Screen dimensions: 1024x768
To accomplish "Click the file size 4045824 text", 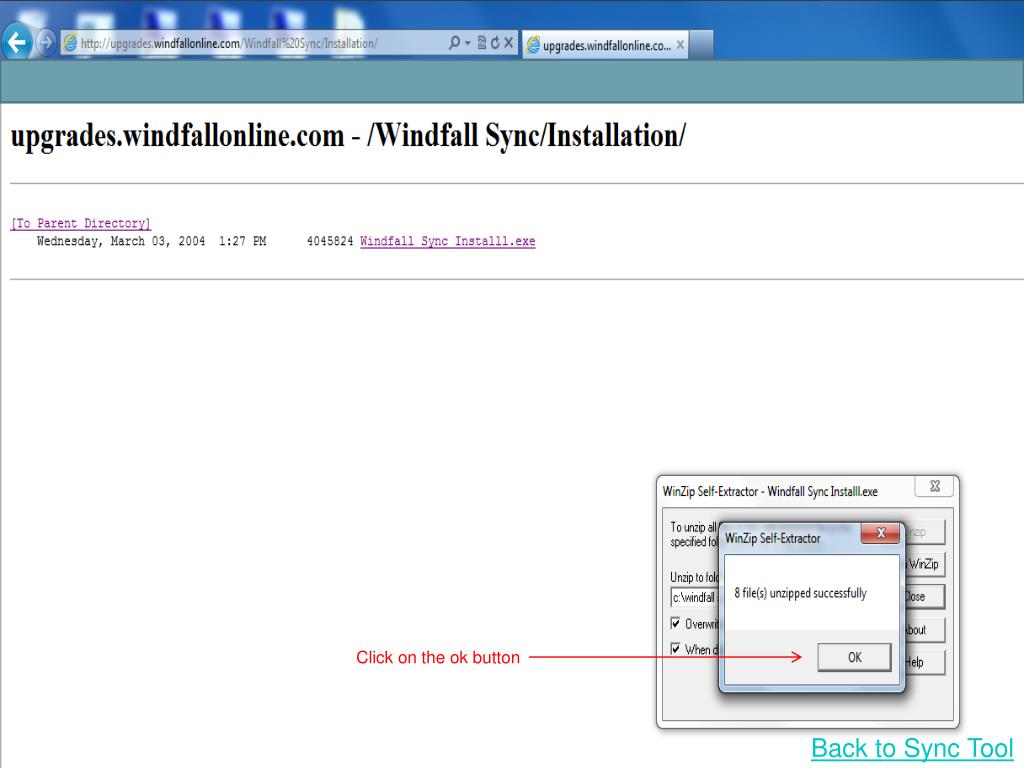I will [330, 241].
